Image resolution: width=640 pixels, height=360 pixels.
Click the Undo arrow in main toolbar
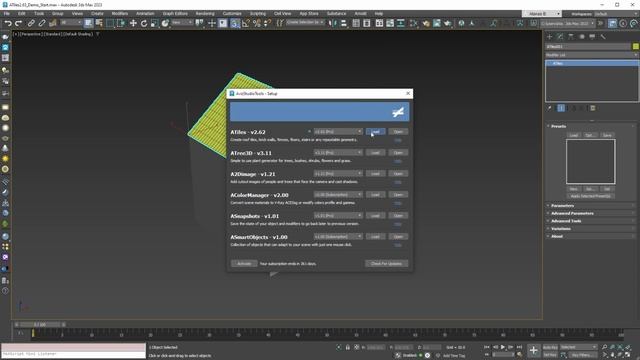click(8, 24)
